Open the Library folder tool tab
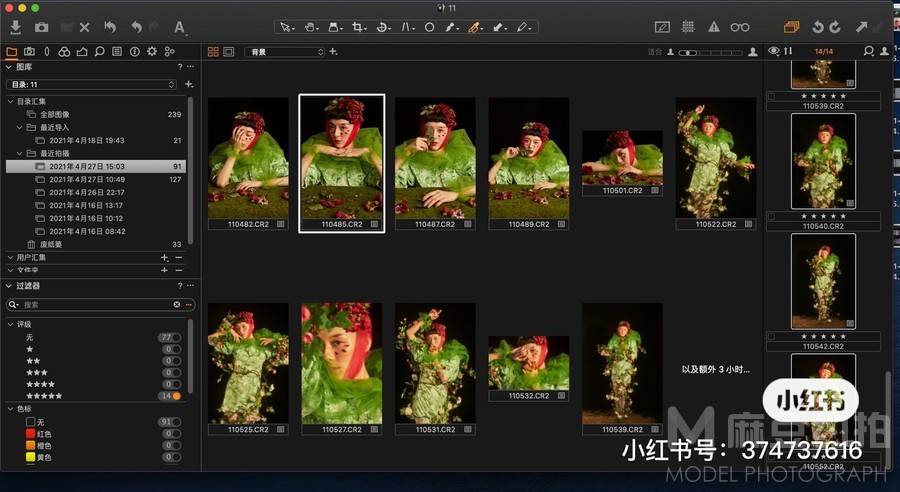 click(x=11, y=52)
